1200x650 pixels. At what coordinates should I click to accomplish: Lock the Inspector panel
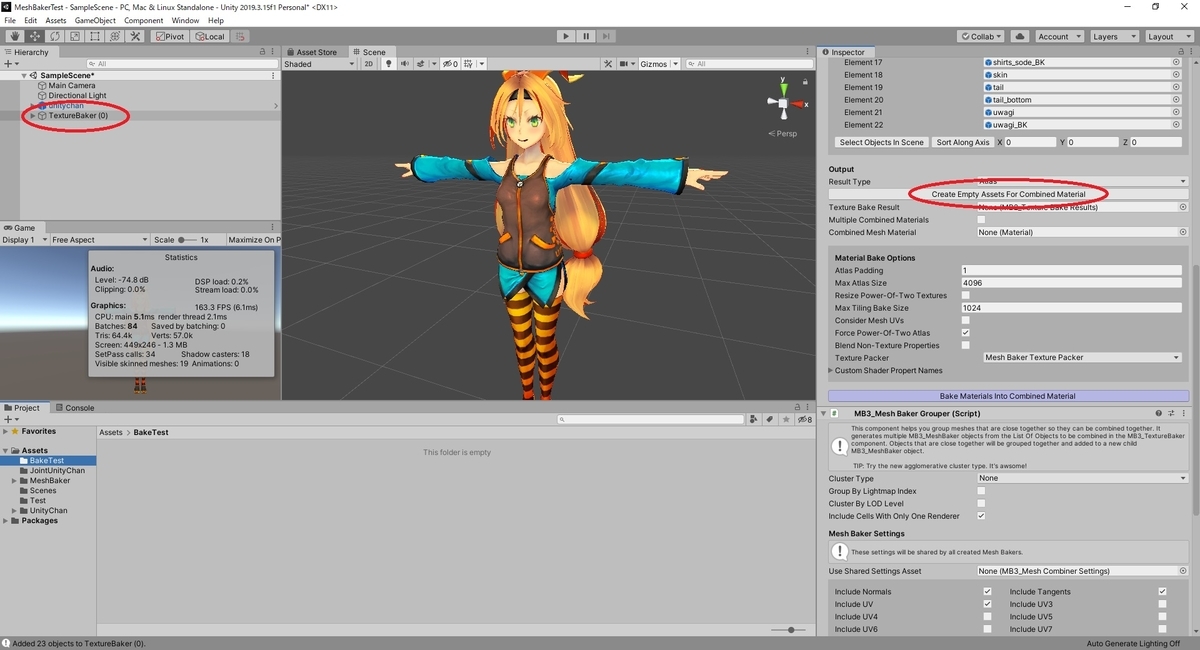click(x=1179, y=52)
